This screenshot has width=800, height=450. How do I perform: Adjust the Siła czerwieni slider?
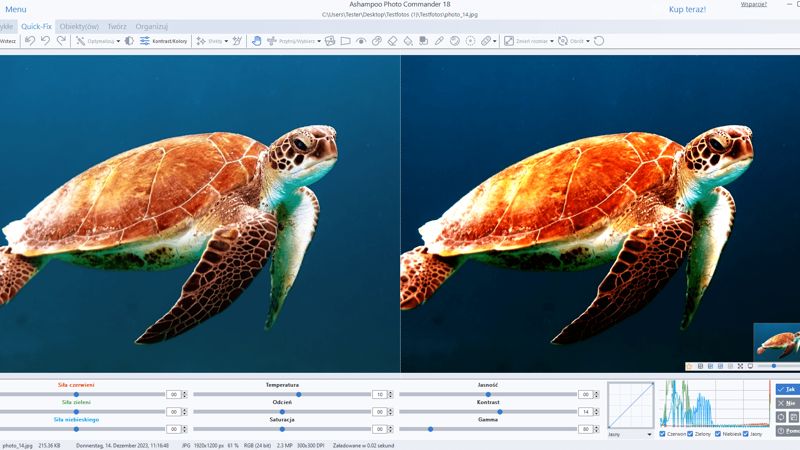pos(82,394)
